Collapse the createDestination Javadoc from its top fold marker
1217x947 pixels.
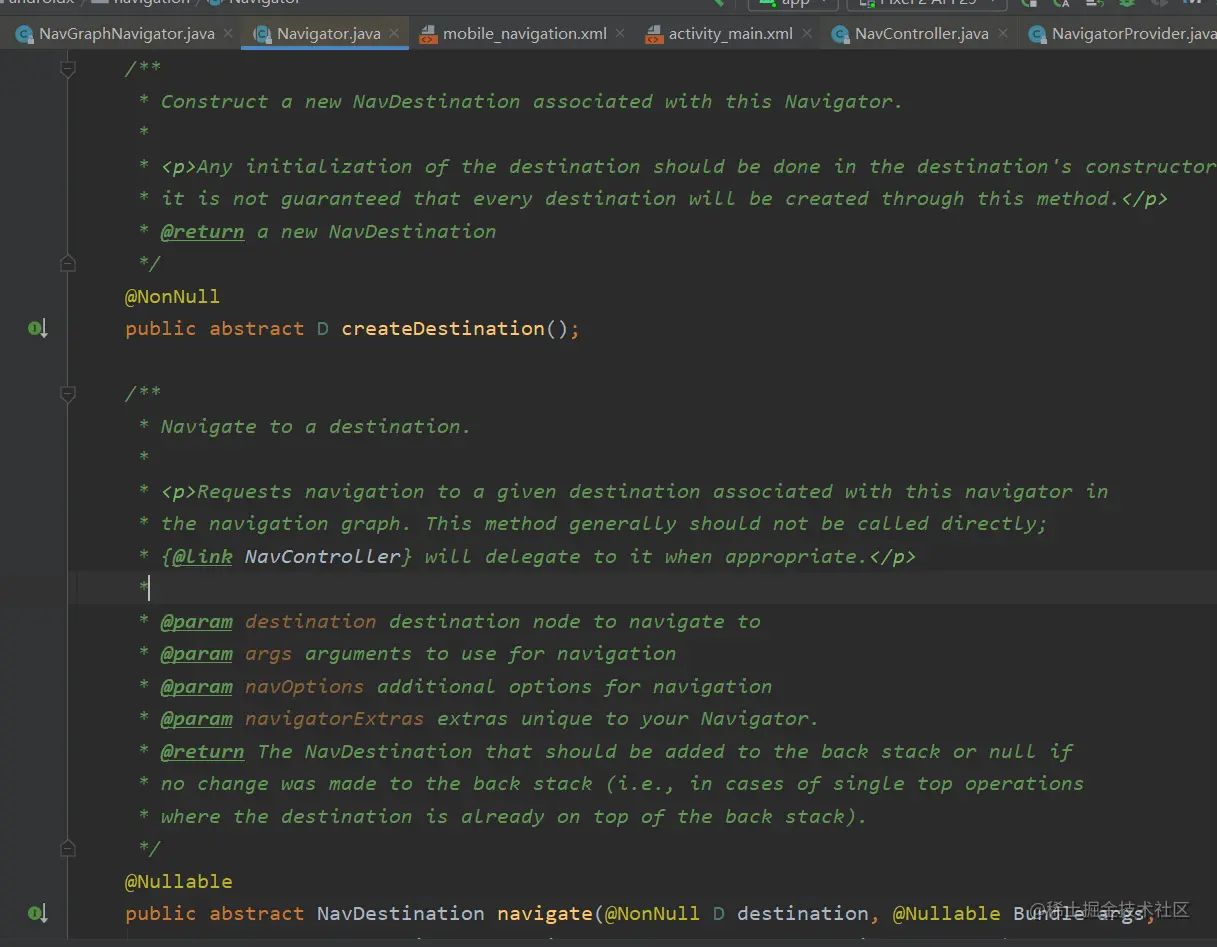point(68,69)
